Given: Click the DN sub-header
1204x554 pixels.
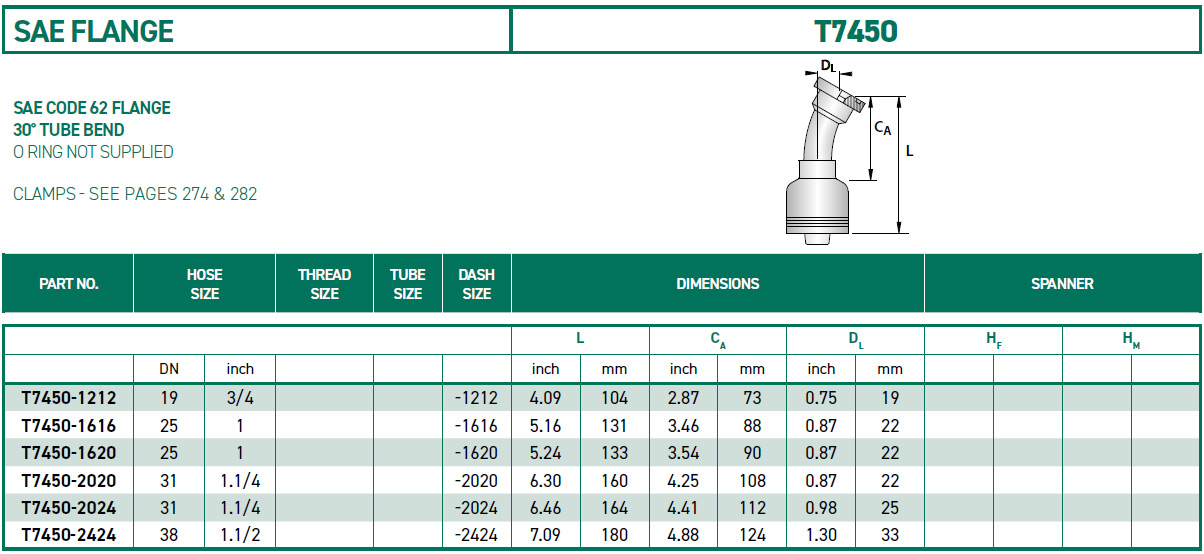Looking at the screenshot, I should 169,369.
